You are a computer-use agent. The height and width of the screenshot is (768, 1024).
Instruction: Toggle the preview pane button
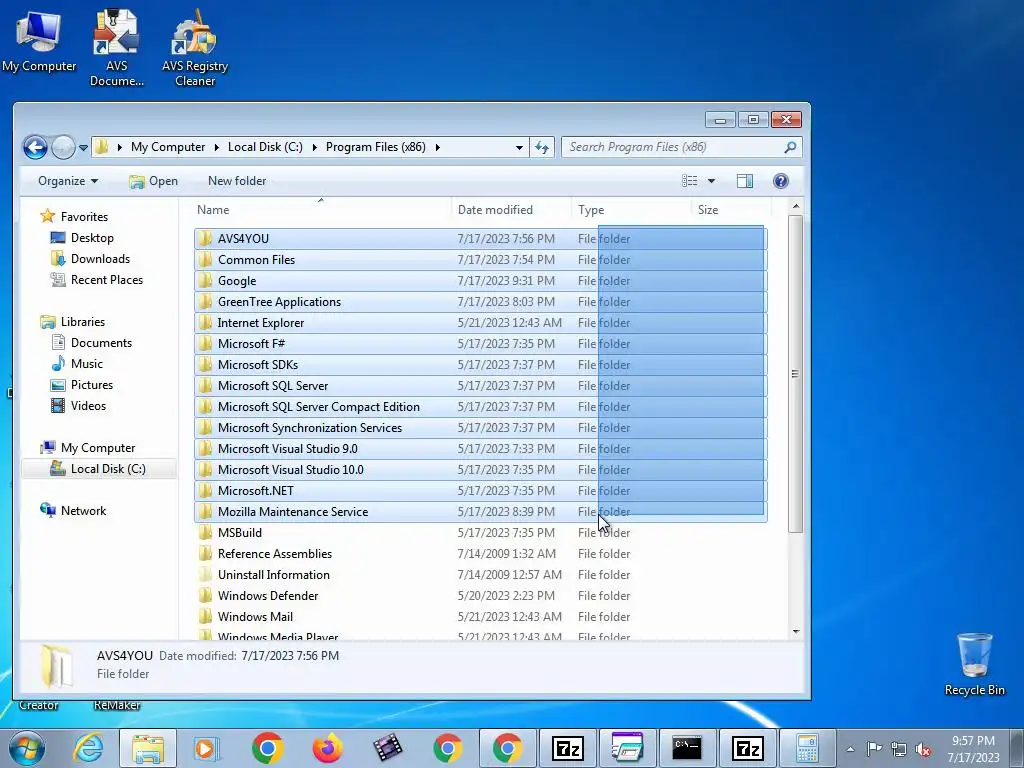point(744,181)
